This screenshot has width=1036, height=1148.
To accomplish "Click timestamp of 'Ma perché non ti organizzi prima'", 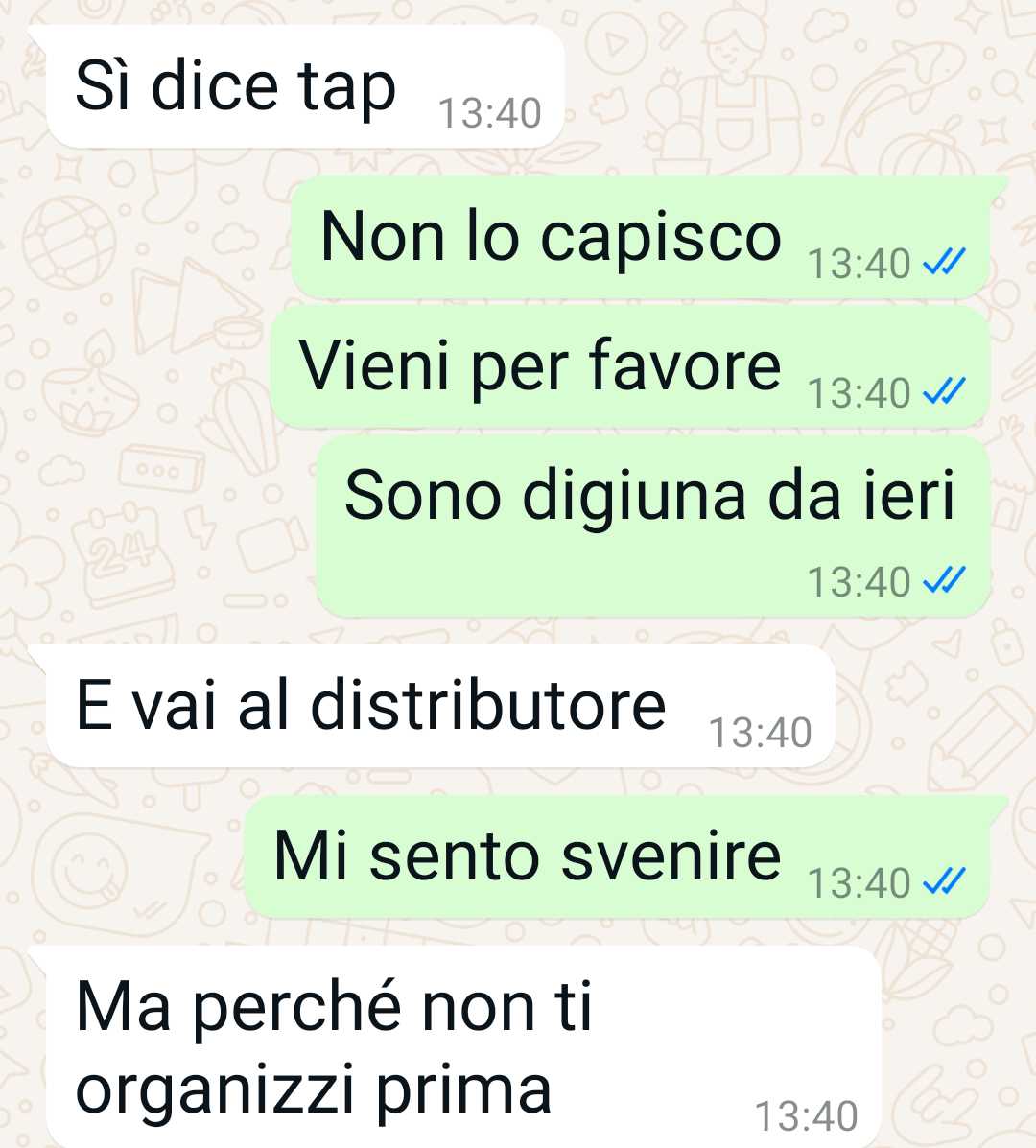I will pyautogui.click(x=806, y=1116).
